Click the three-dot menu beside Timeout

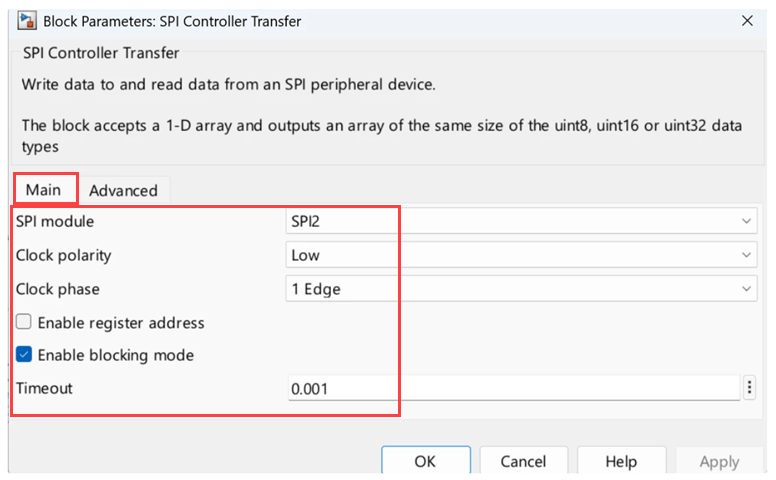(x=750, y=388)
